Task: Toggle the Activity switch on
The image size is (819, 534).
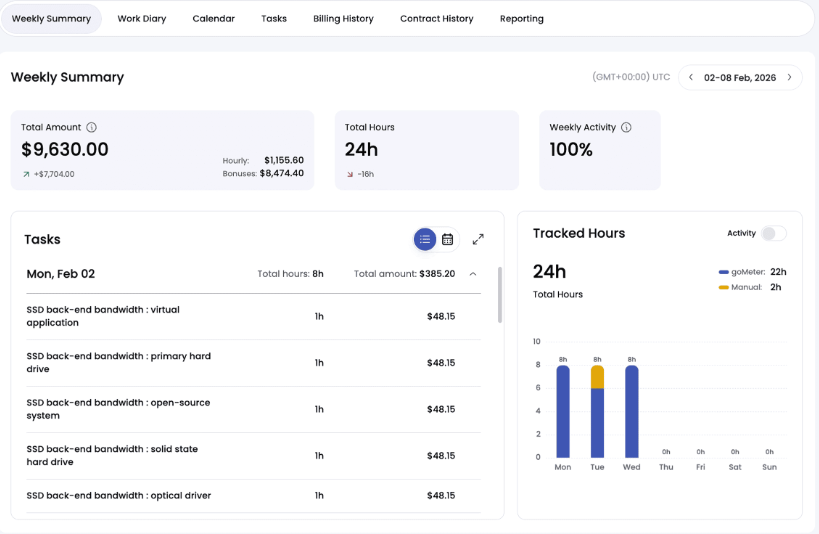Action: pyautogui.click(x=773, y=233)
